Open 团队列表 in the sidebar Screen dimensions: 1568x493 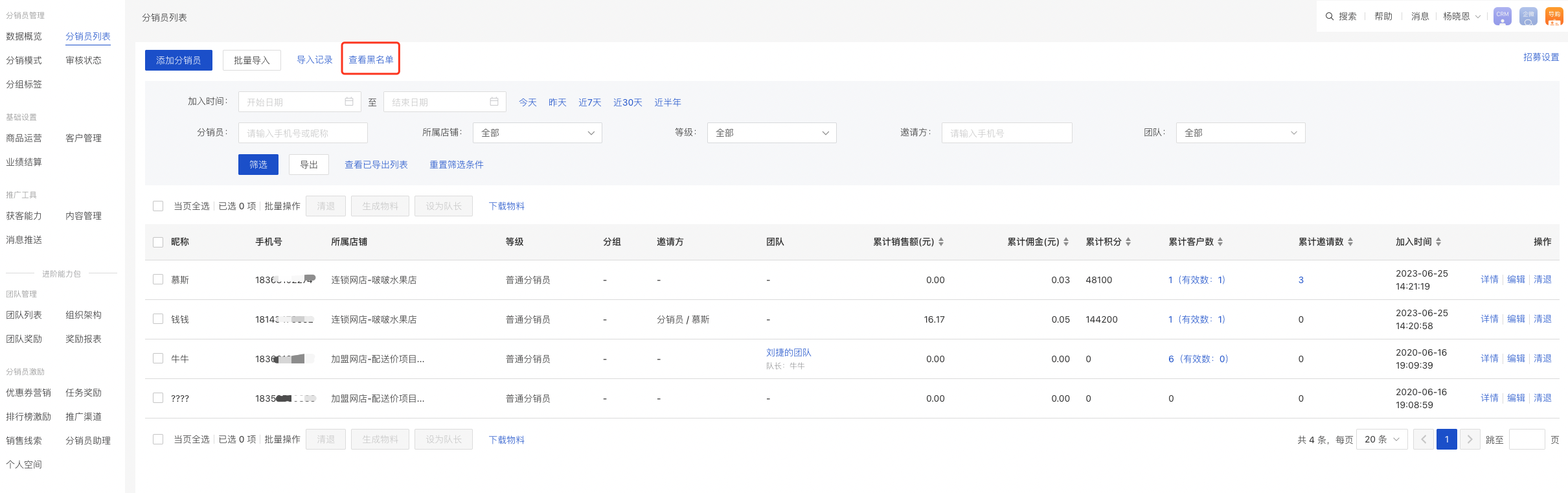24,315
